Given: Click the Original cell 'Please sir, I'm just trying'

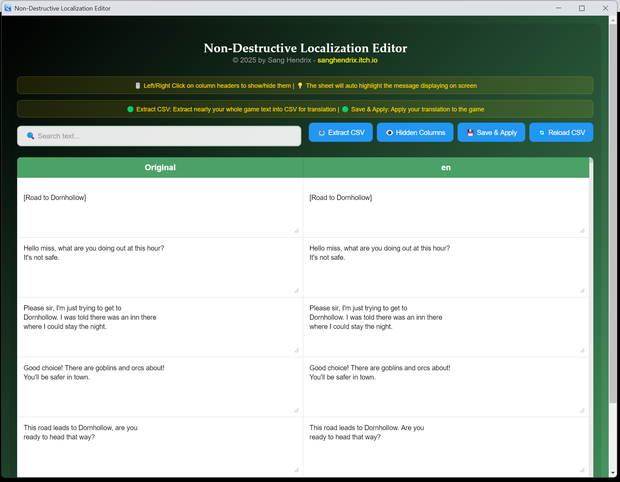Looking at the screenshot, I should [160, 327].
